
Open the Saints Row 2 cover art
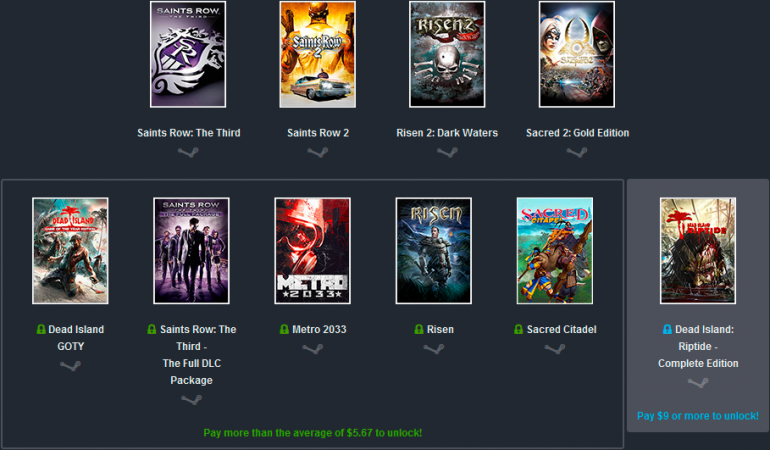[318, 54]
